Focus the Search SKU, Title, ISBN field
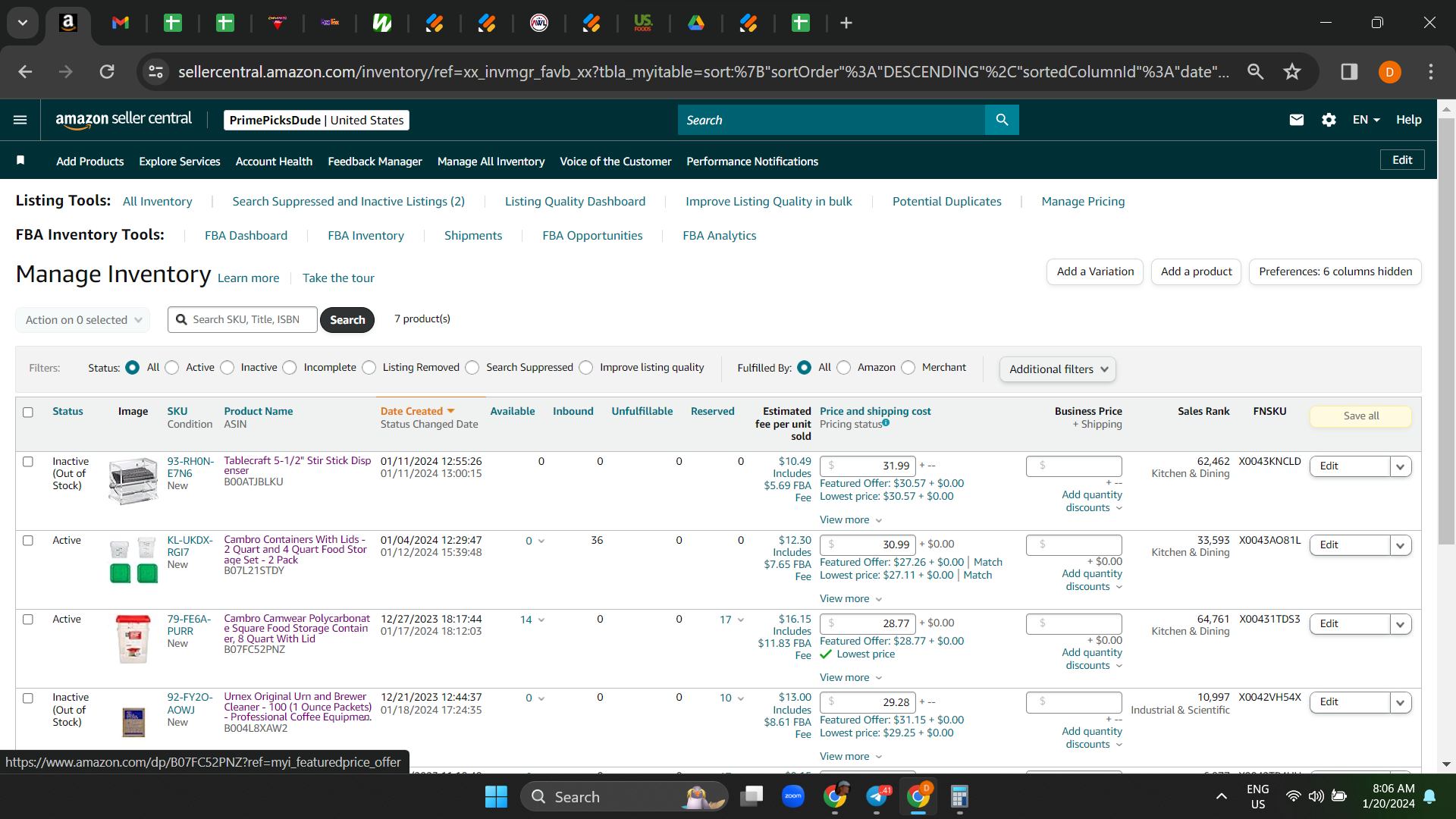Screen dimensions: 1456x819 (x=243, y=320)
